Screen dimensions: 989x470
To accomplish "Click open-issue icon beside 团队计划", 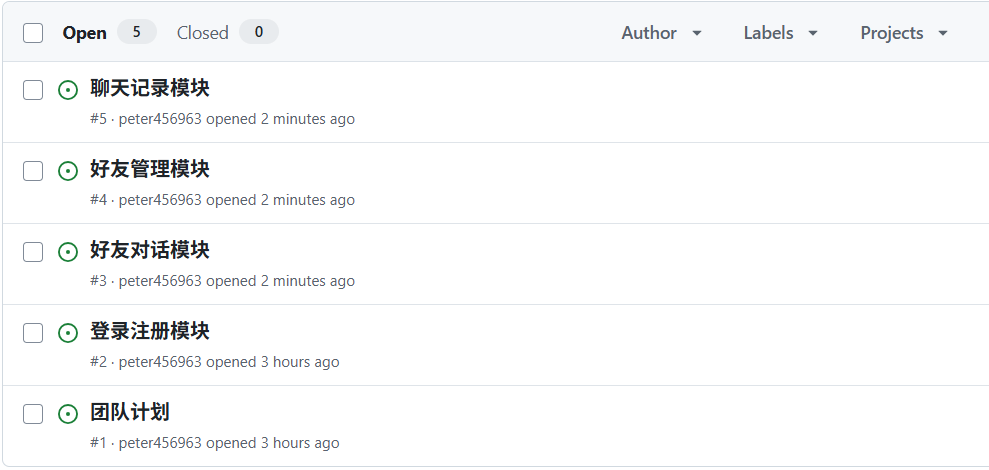I will coord(68,414).
